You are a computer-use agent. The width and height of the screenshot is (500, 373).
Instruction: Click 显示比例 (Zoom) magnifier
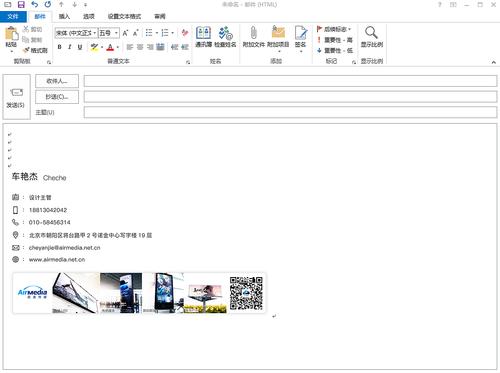[x=372, y=37]
